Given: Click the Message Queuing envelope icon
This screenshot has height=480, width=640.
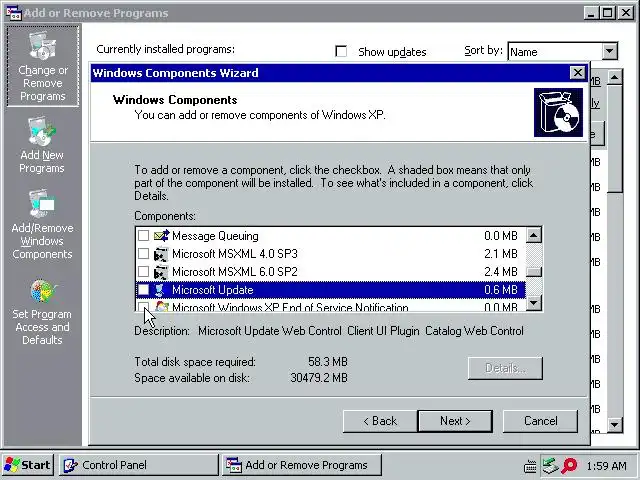Looking at the screenshot, I should click(162, 236).
